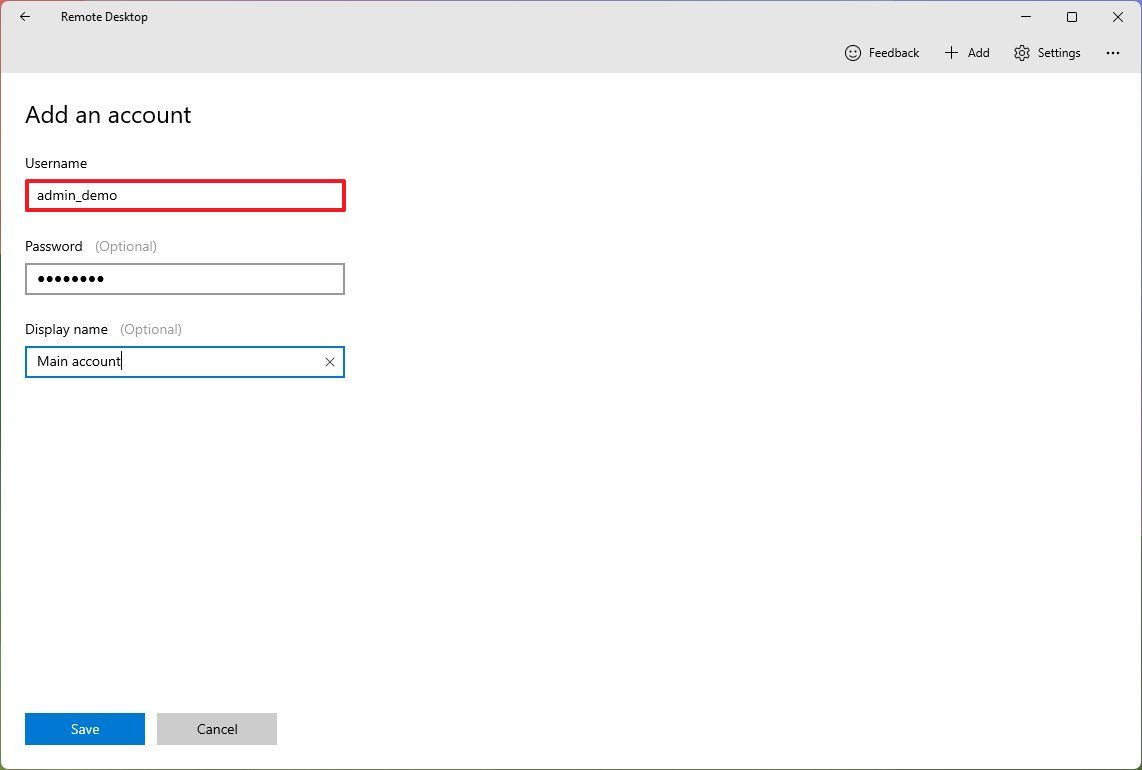Open feedback using the smiley icon
The height and width of the screenshot is (770, 1142).
(x=853, y=53)
